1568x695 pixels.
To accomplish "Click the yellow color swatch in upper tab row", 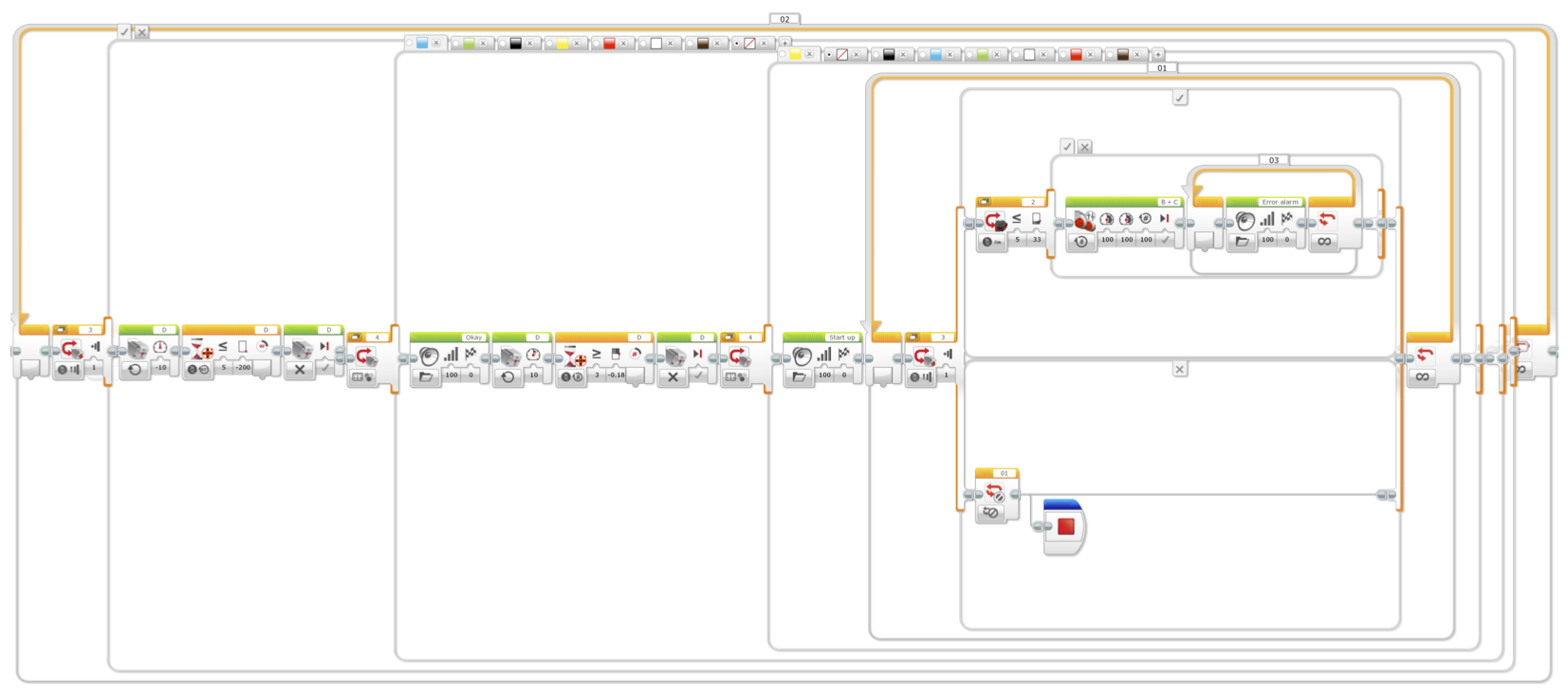I will pos(563,44).
